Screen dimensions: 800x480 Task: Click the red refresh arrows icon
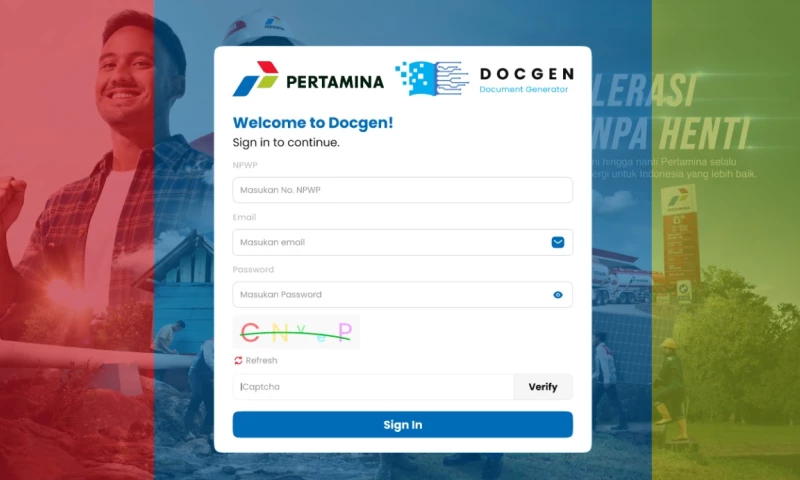[238, 361]
